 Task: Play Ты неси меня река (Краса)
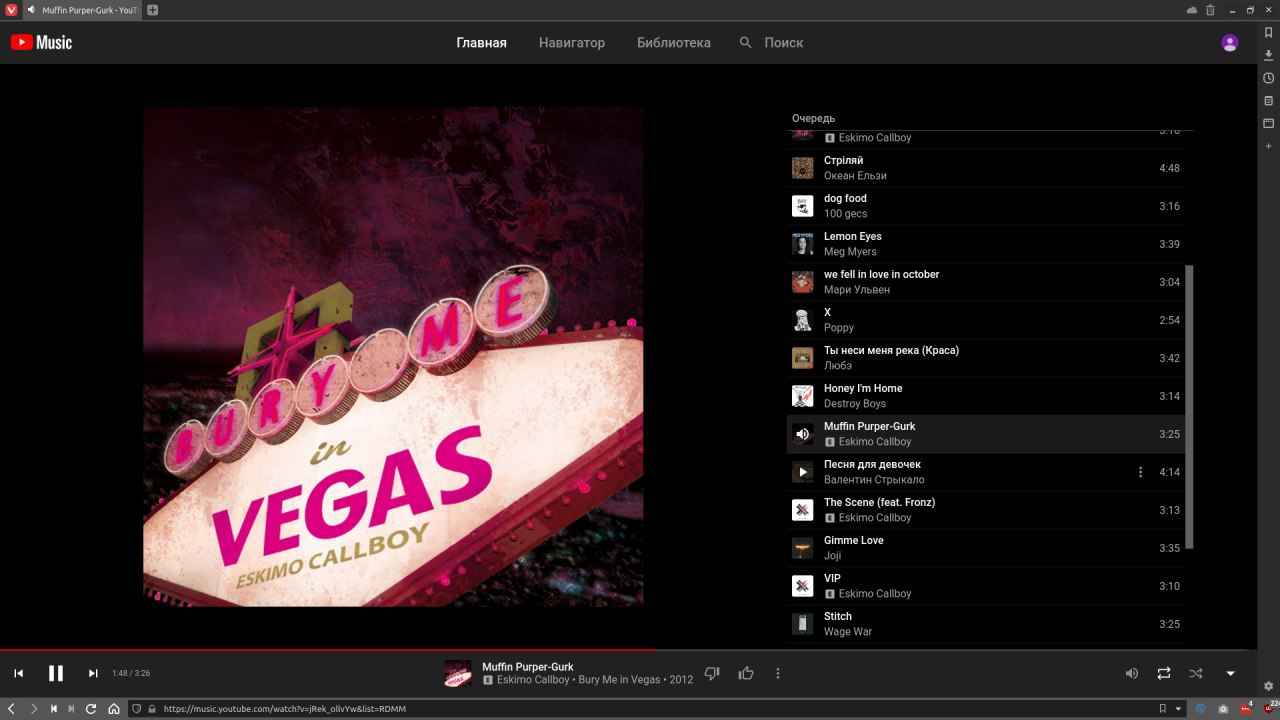tap(985, 358)
